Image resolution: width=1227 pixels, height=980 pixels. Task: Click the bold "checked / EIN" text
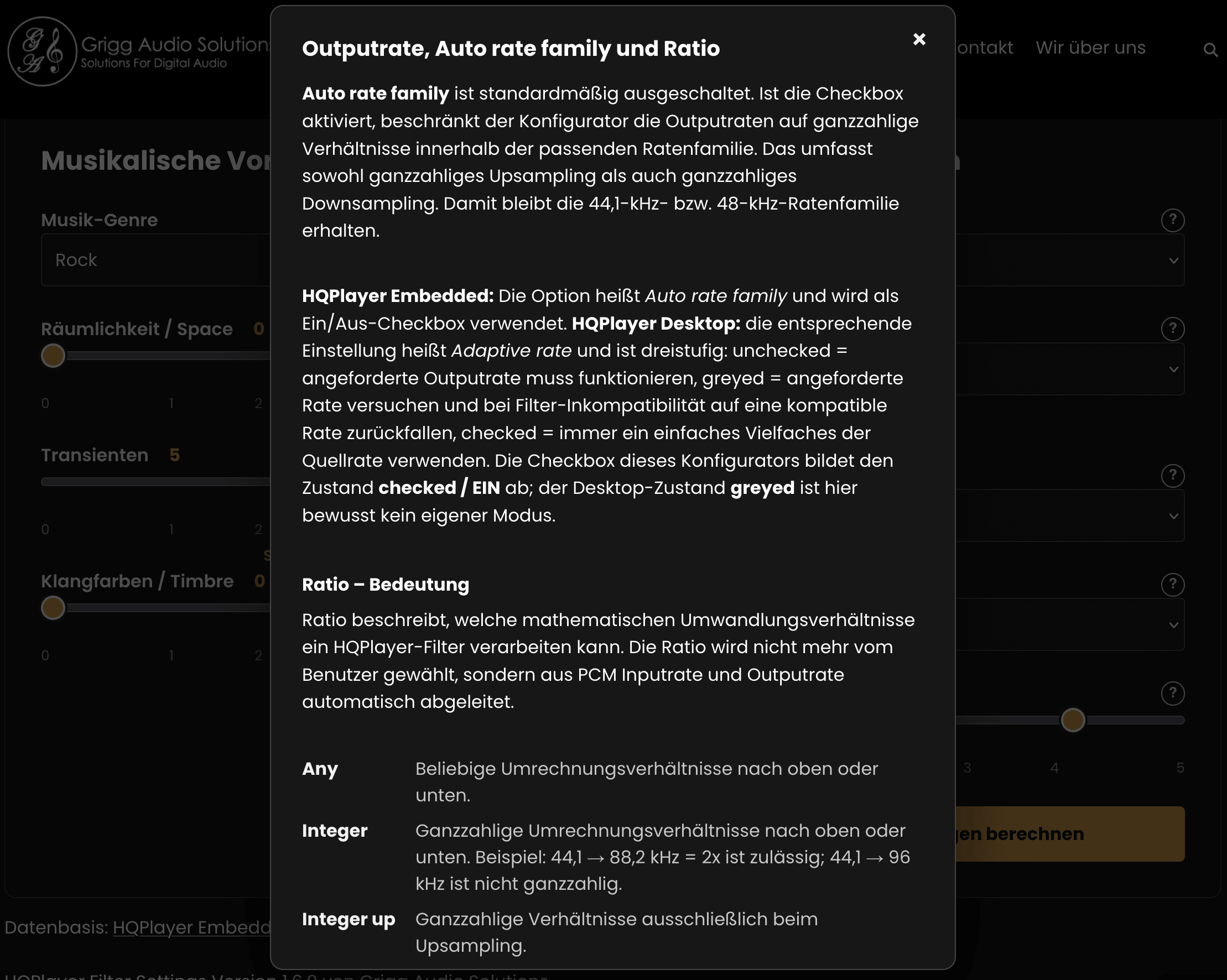click(x=439, y=488)
